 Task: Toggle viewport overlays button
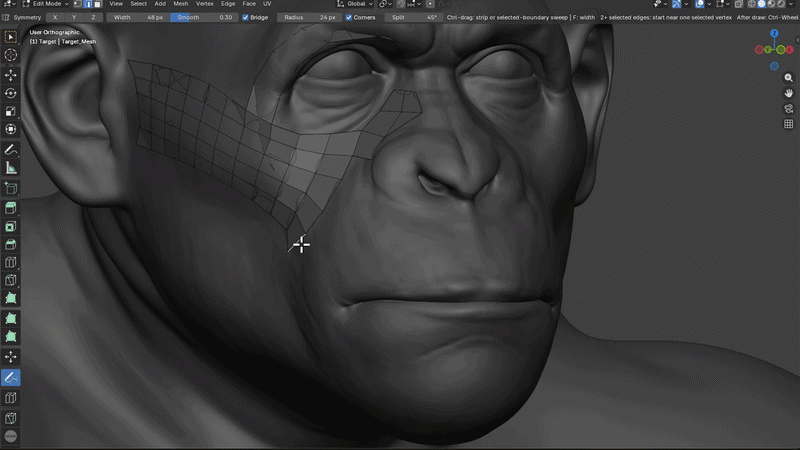699,4
